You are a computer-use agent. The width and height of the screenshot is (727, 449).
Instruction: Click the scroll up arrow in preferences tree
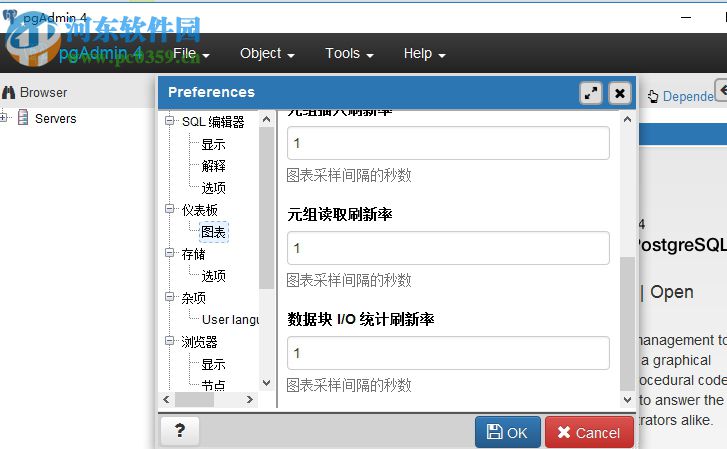pos(266,119)
